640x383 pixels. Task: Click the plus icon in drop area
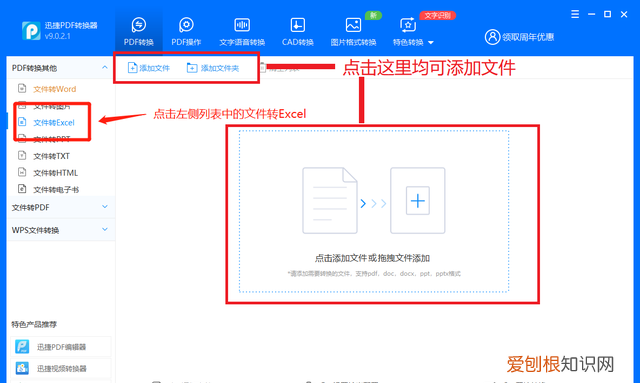click(x=418, y=200)
